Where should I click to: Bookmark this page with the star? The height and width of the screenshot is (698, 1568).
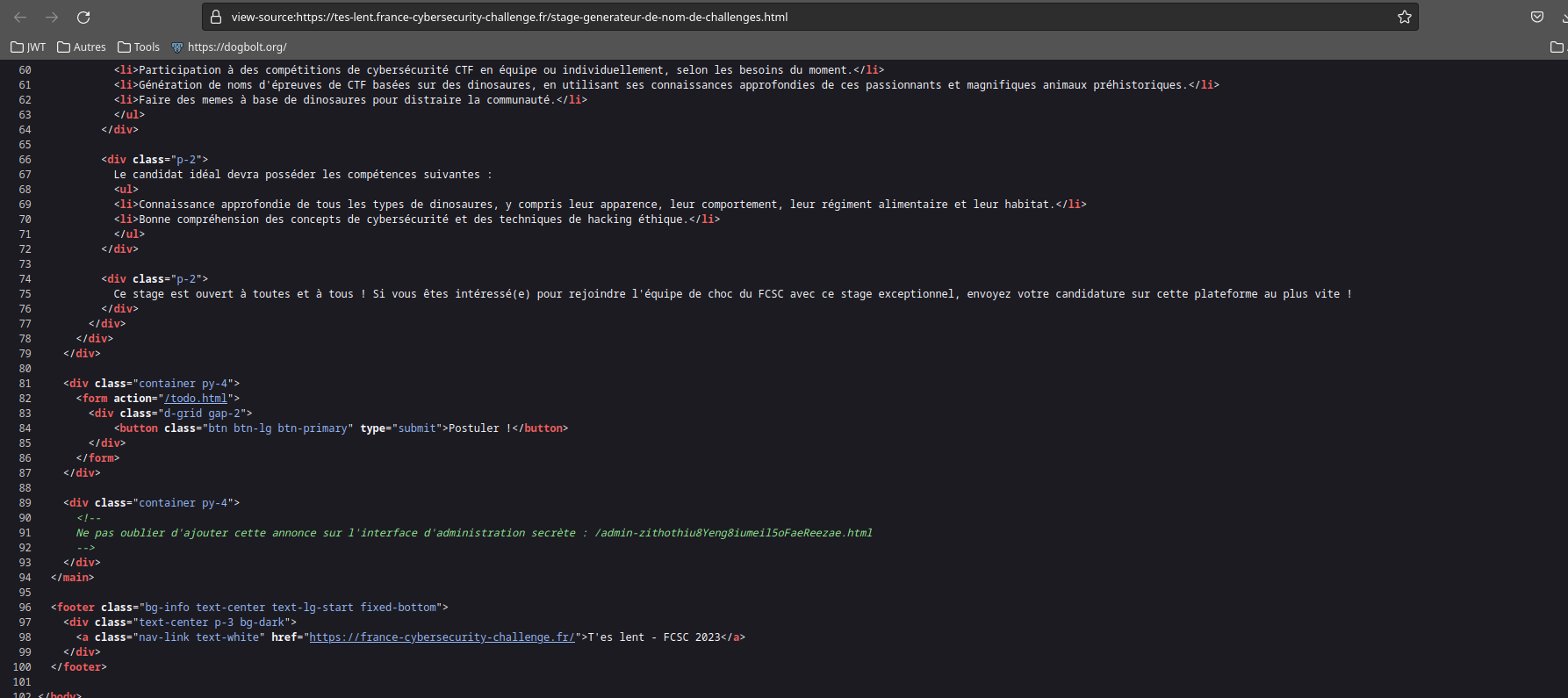click(x=1405, y=17)
